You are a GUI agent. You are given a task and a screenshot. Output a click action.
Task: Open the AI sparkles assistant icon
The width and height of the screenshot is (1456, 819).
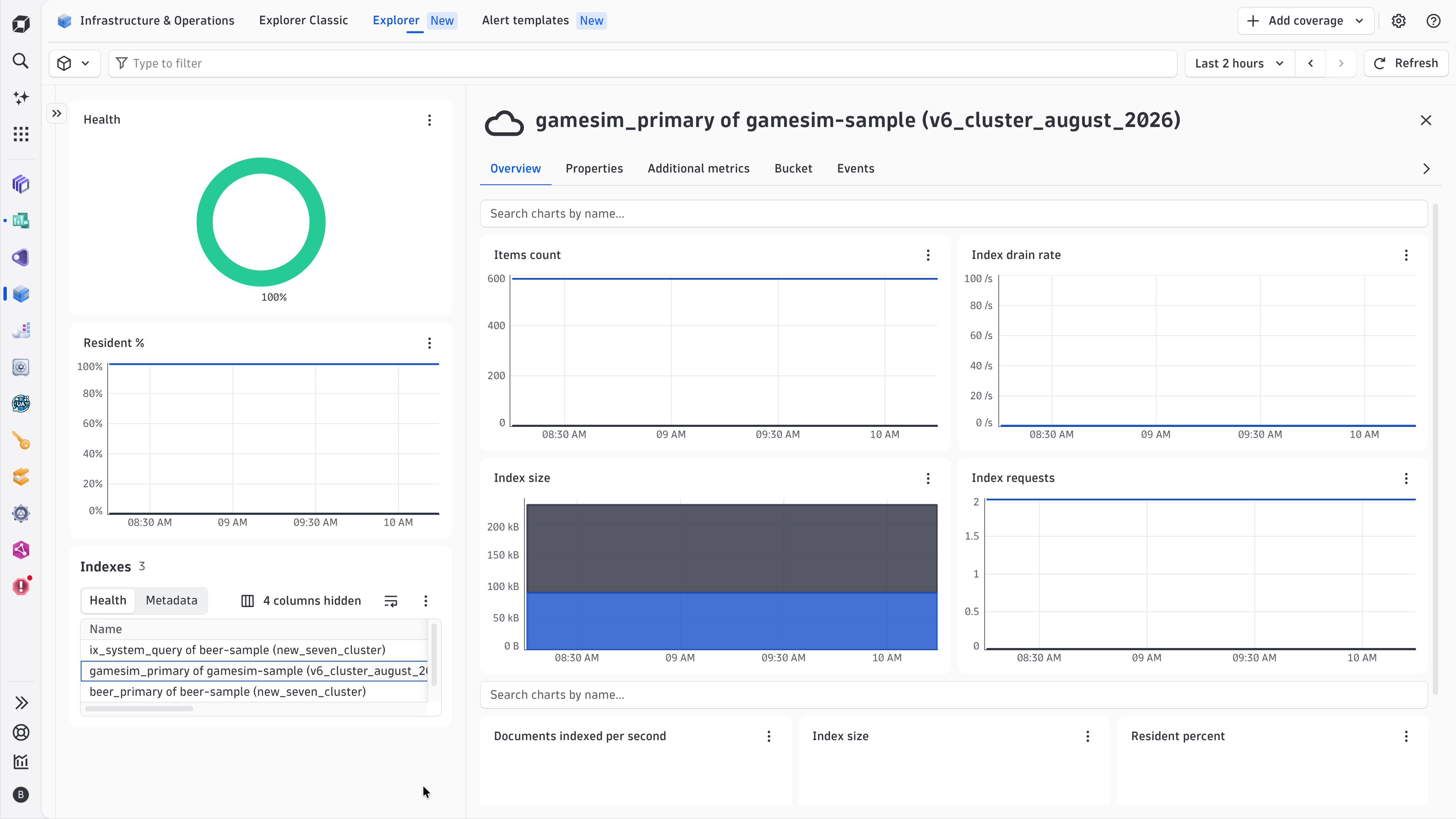click(21, 98)
